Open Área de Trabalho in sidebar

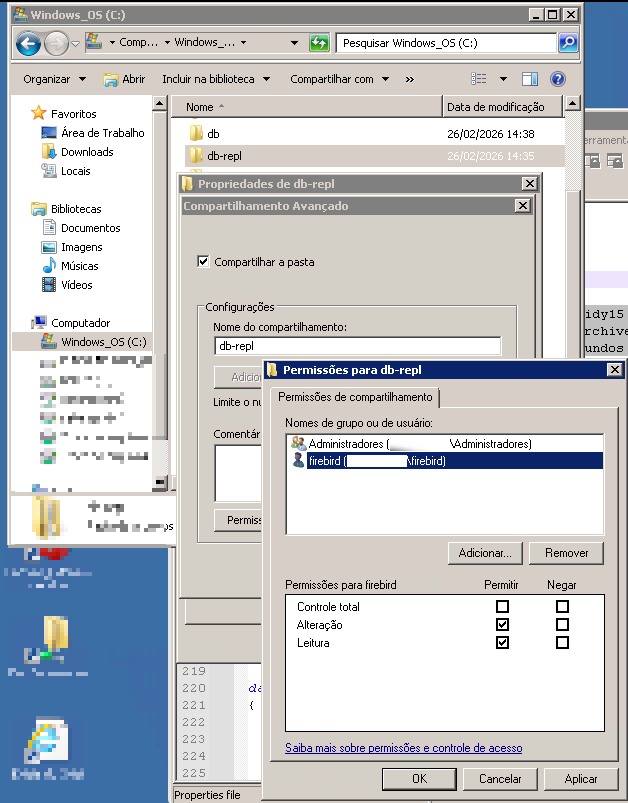coord(93,133)
